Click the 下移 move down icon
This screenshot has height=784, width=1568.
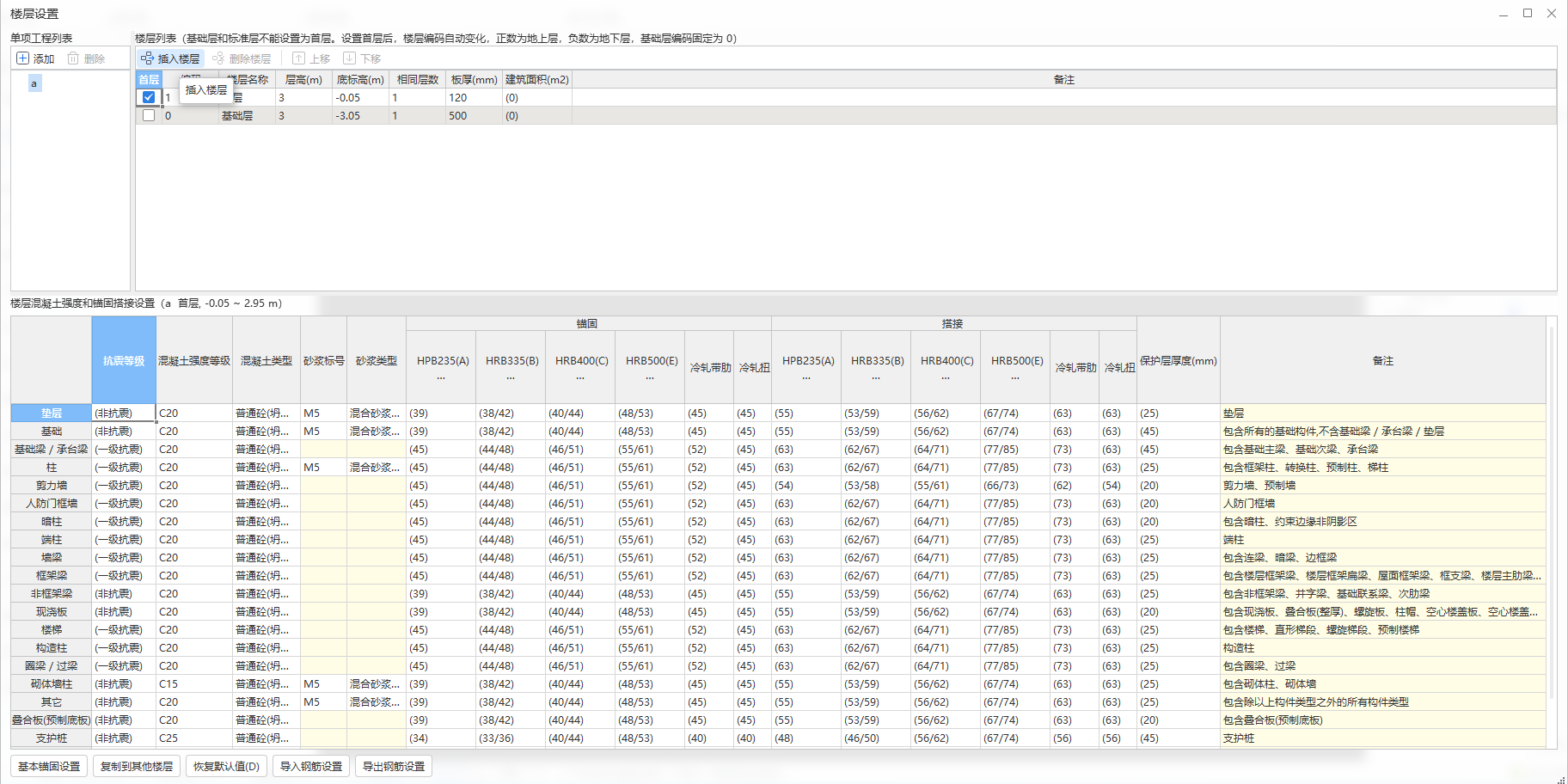[349, 58]
